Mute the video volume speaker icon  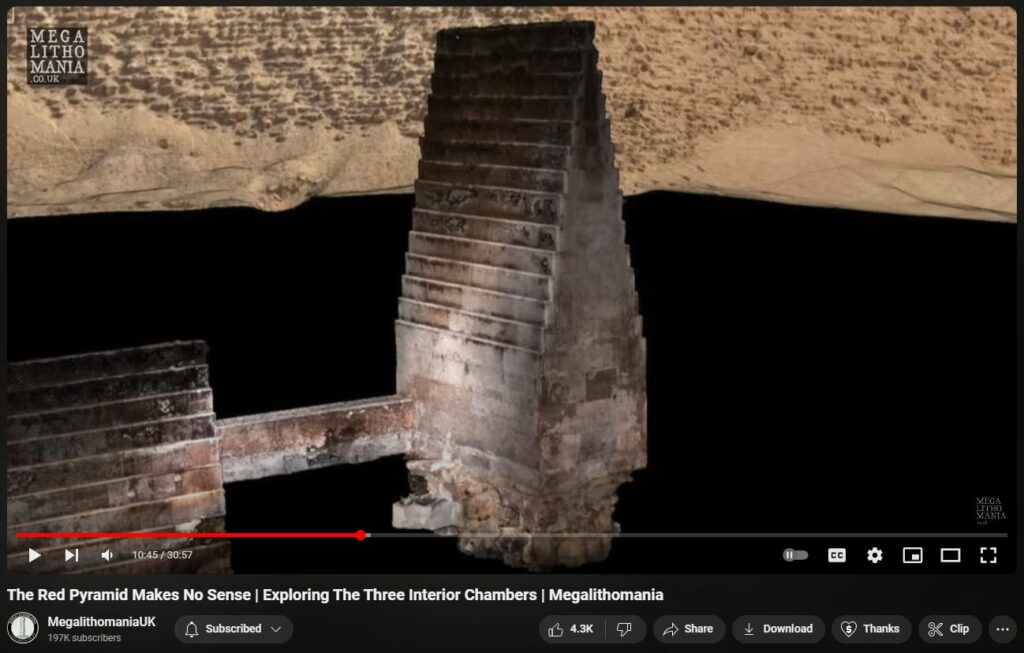tap(107, 555)
